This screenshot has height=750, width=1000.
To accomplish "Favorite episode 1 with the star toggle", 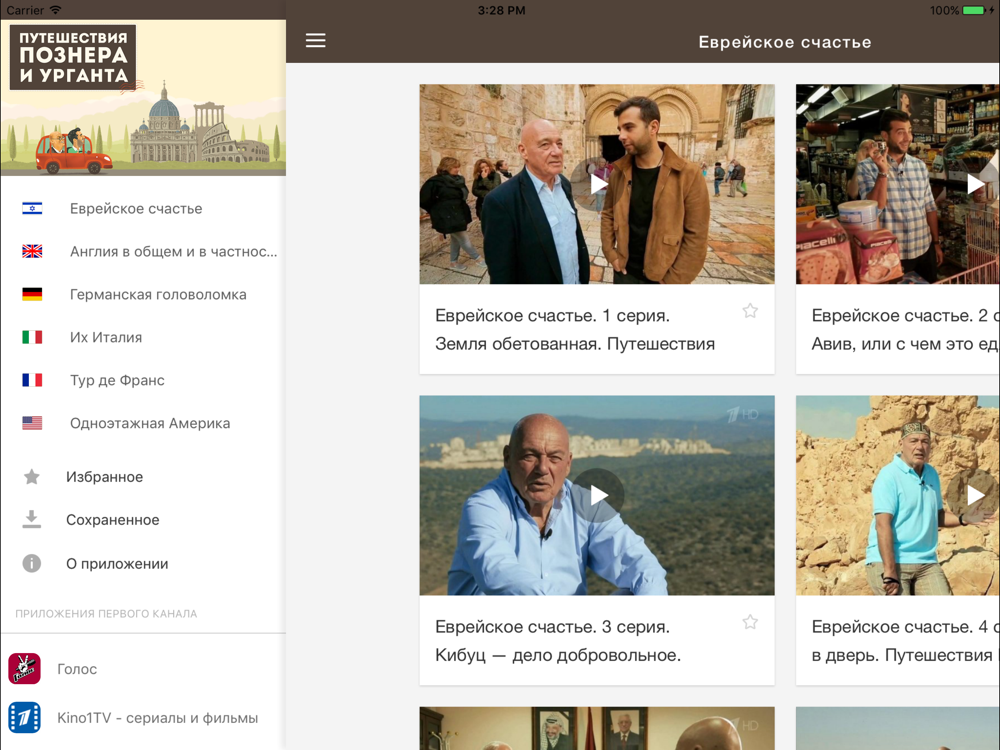I will [750, 311].
